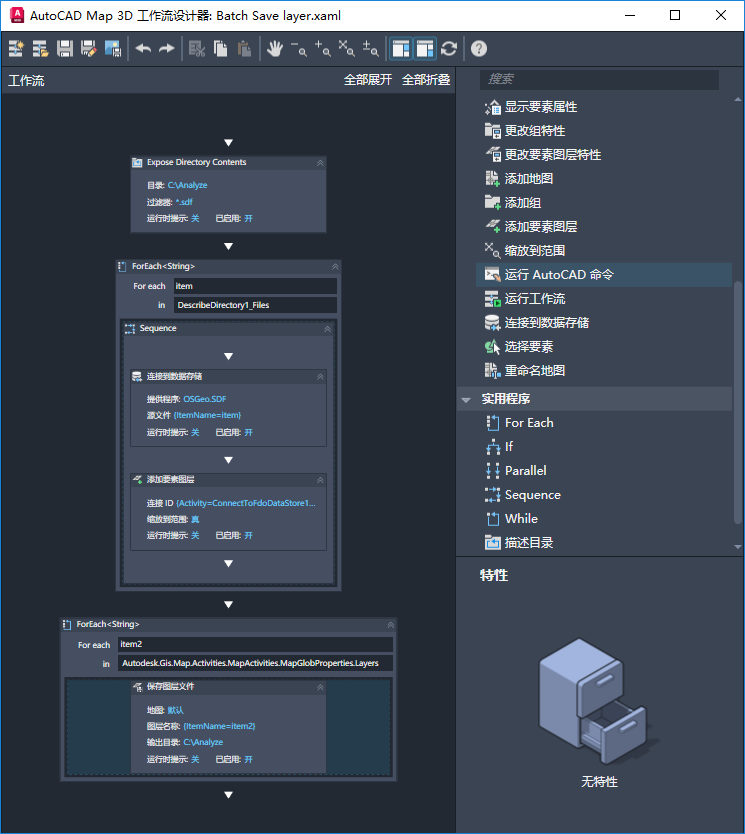
Task: Click the Zoom Extents icon
Action: click(347, 49)
